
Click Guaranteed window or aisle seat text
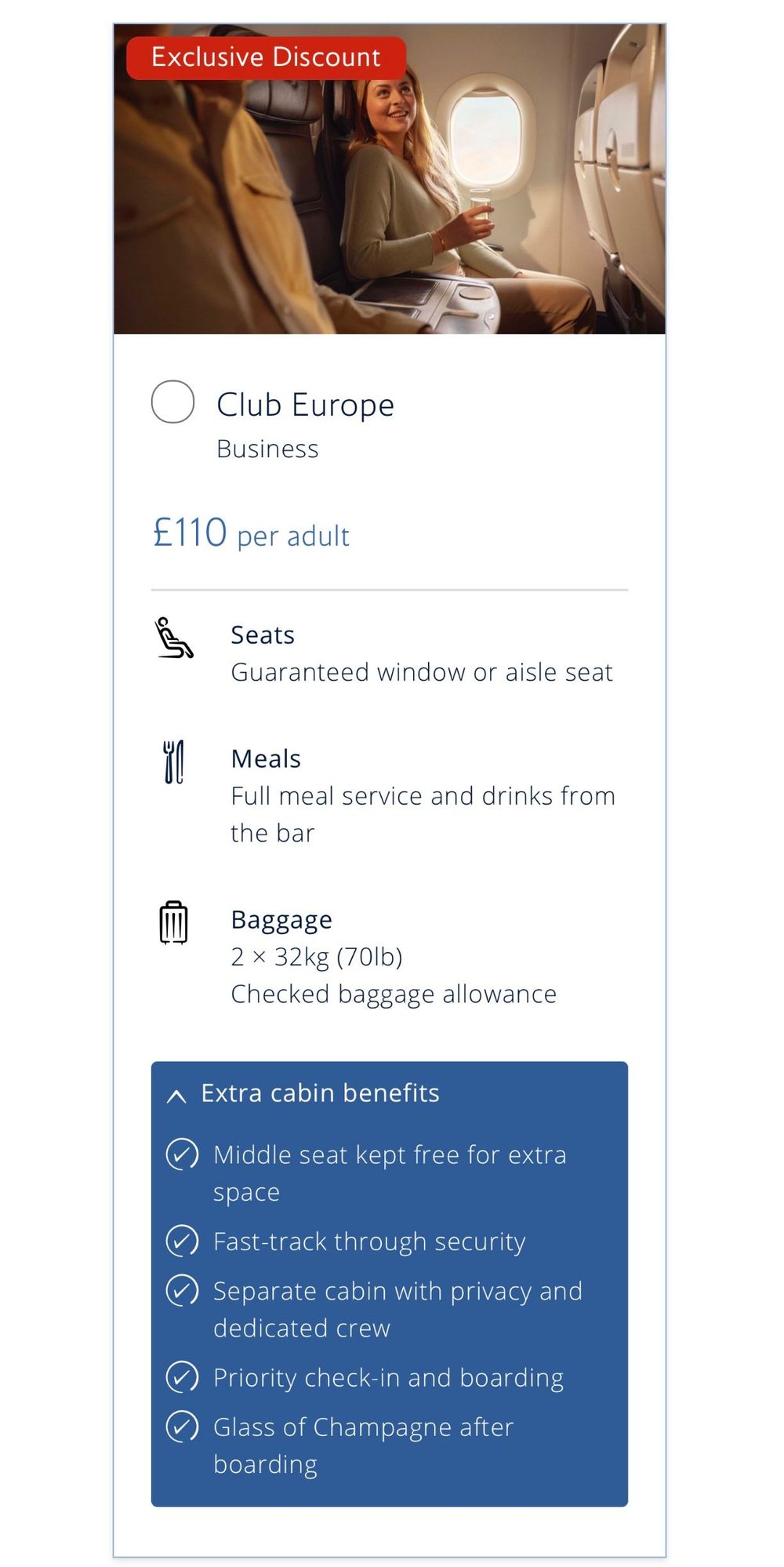pos(422,673)
